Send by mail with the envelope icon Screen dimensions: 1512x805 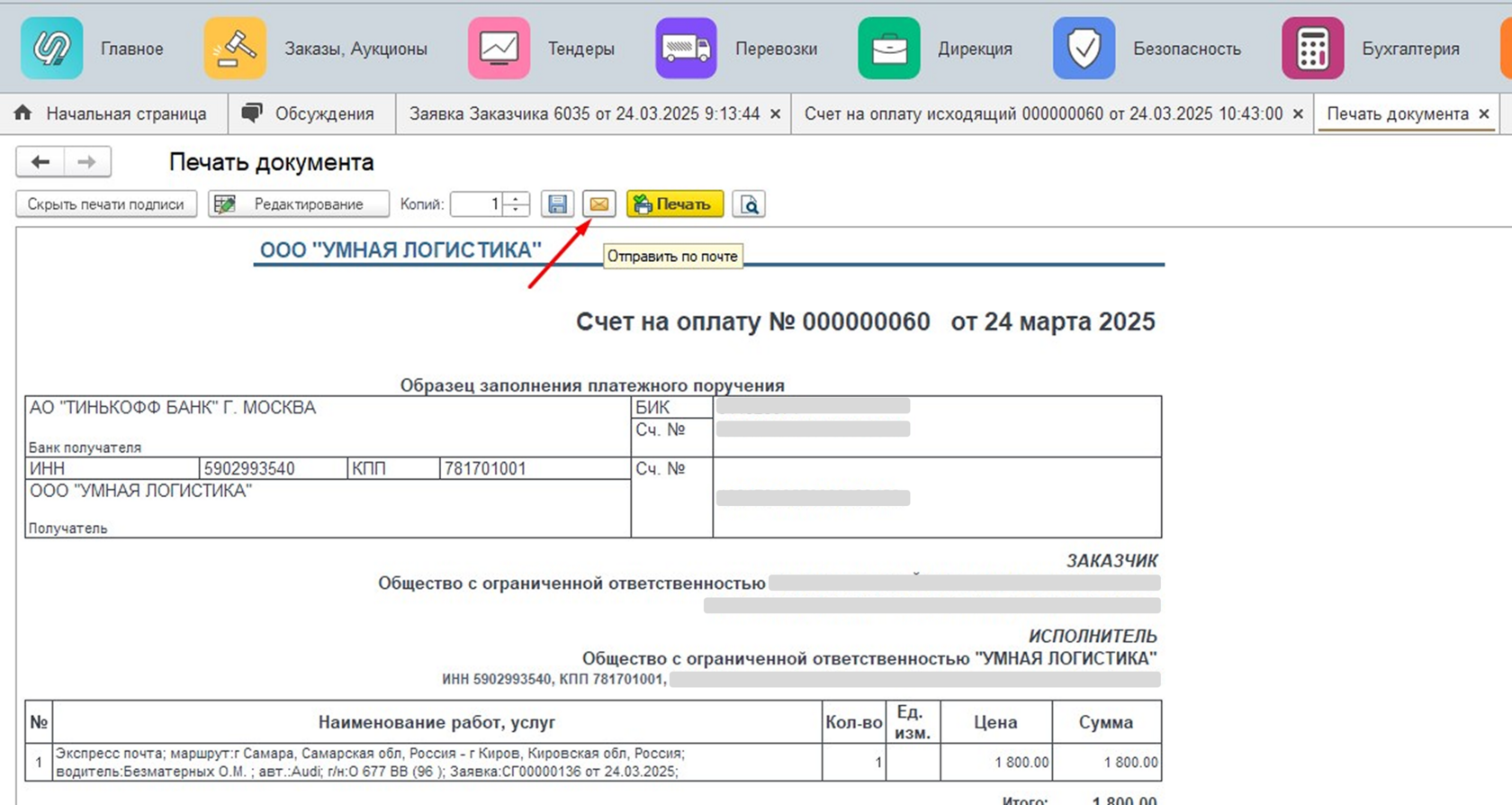click(x=599, y=204)
